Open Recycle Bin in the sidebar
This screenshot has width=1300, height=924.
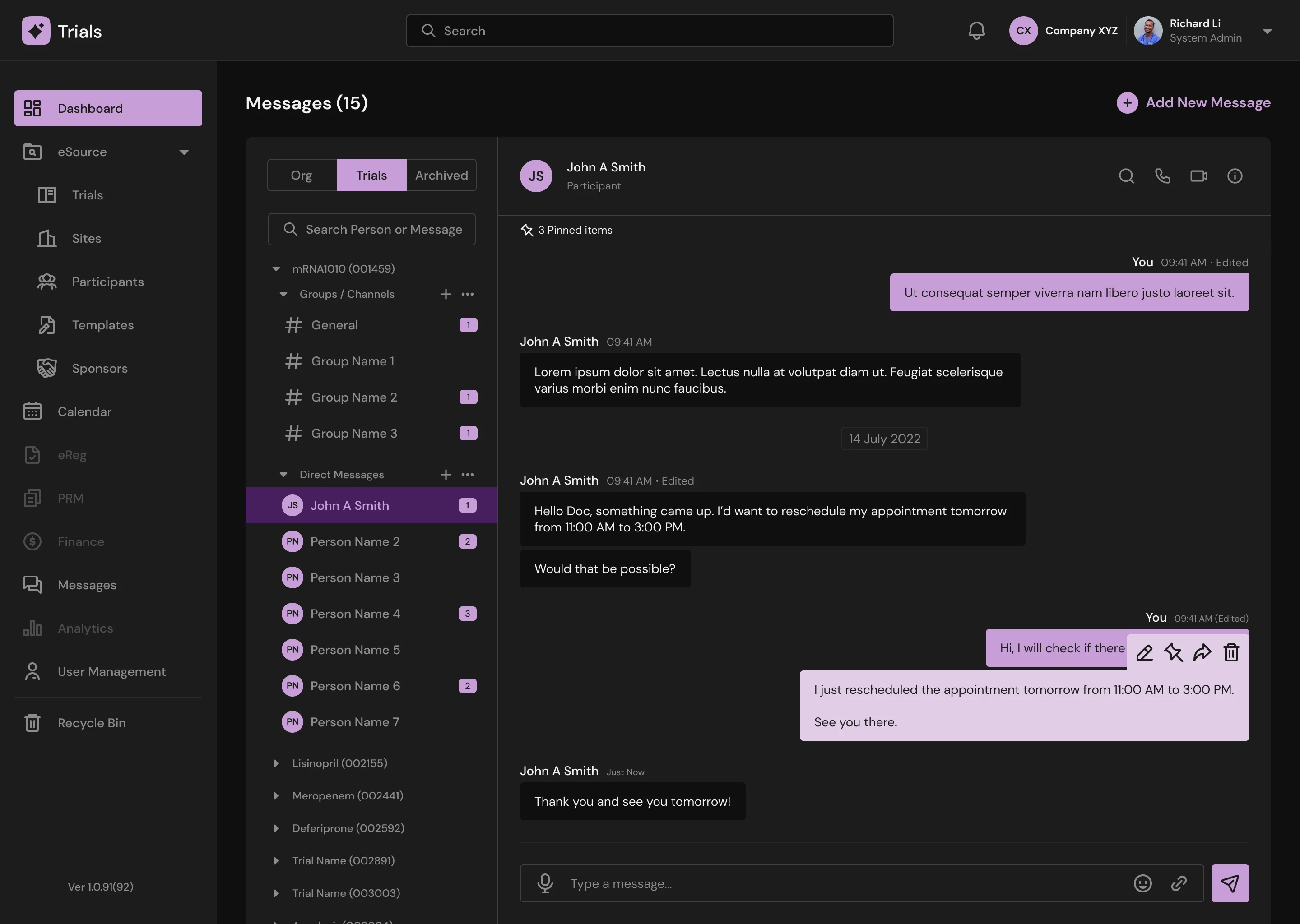[108, 723]
